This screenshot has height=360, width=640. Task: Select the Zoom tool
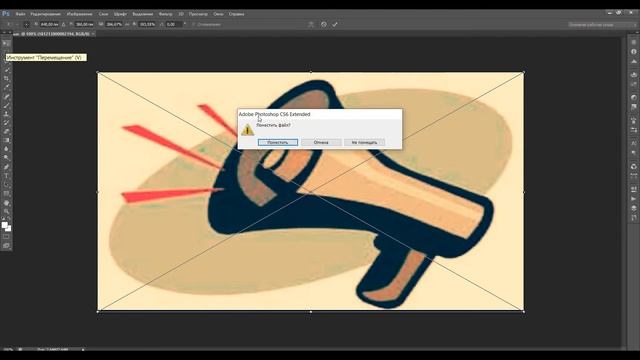(x=7, y=211)
